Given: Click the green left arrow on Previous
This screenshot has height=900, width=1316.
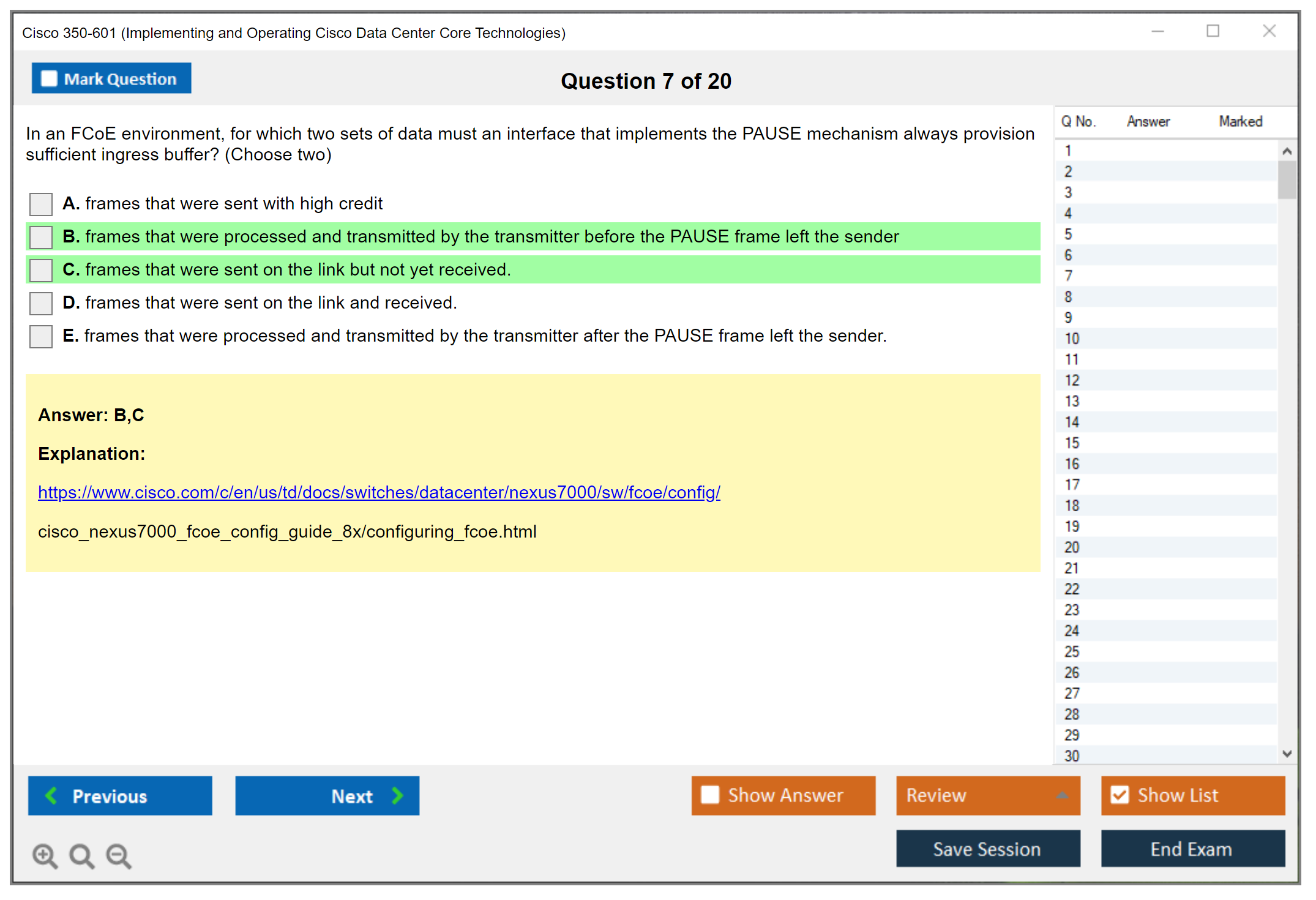Looking at the screenshot, I should 51,795.
